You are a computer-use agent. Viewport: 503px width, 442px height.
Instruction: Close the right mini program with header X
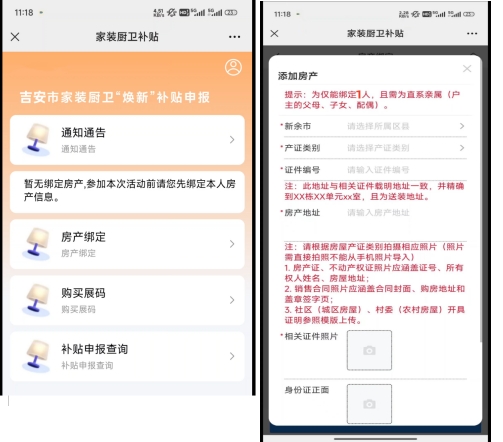coord(274,33)
